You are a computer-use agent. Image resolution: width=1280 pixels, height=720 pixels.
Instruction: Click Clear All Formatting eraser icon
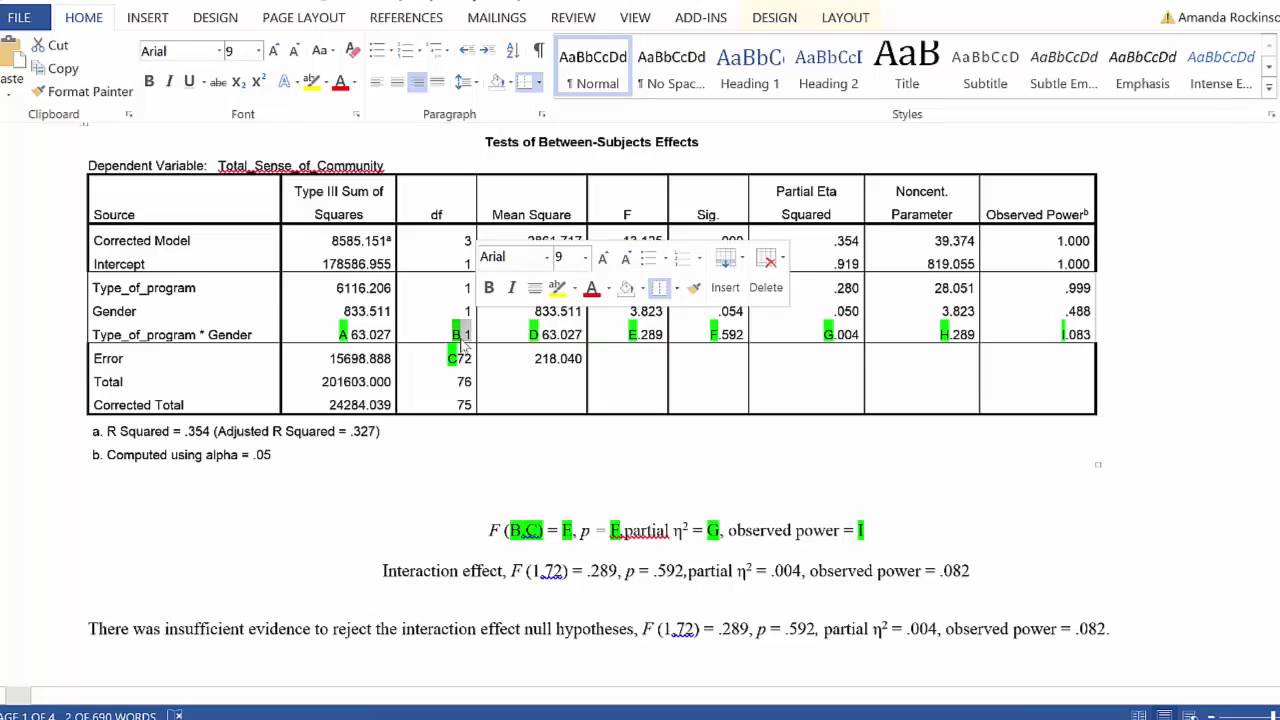click(x=352, y=50)
